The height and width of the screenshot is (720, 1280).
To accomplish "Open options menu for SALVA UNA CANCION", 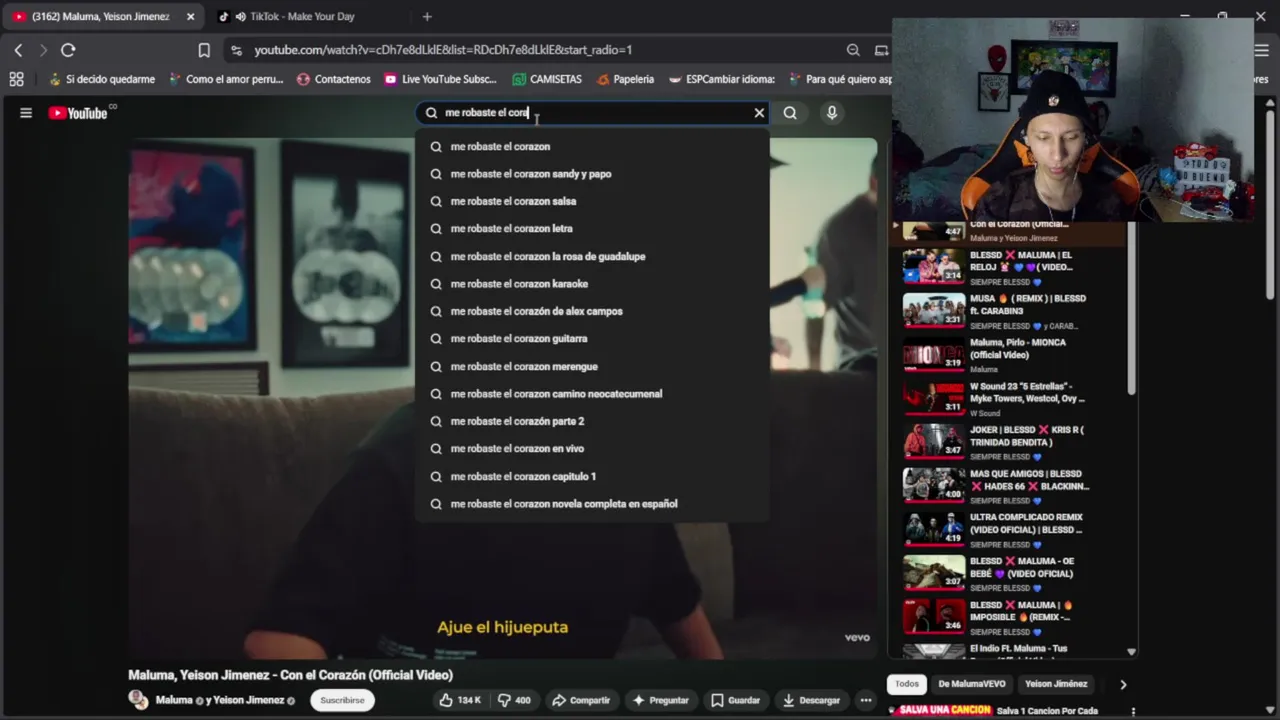I will click(x=1133, y=711).
